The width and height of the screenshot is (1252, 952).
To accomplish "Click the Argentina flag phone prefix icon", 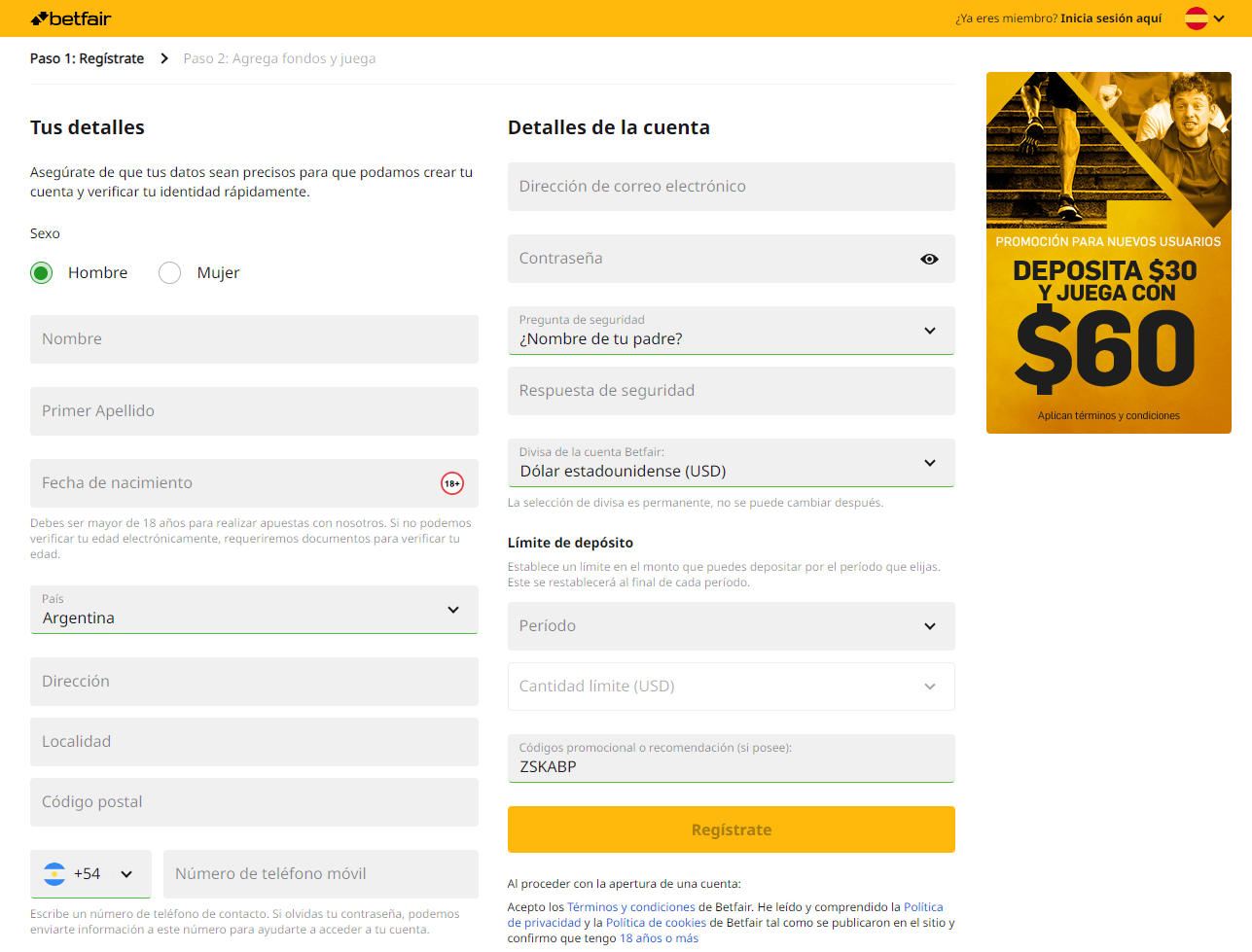I will click(54, 874).
